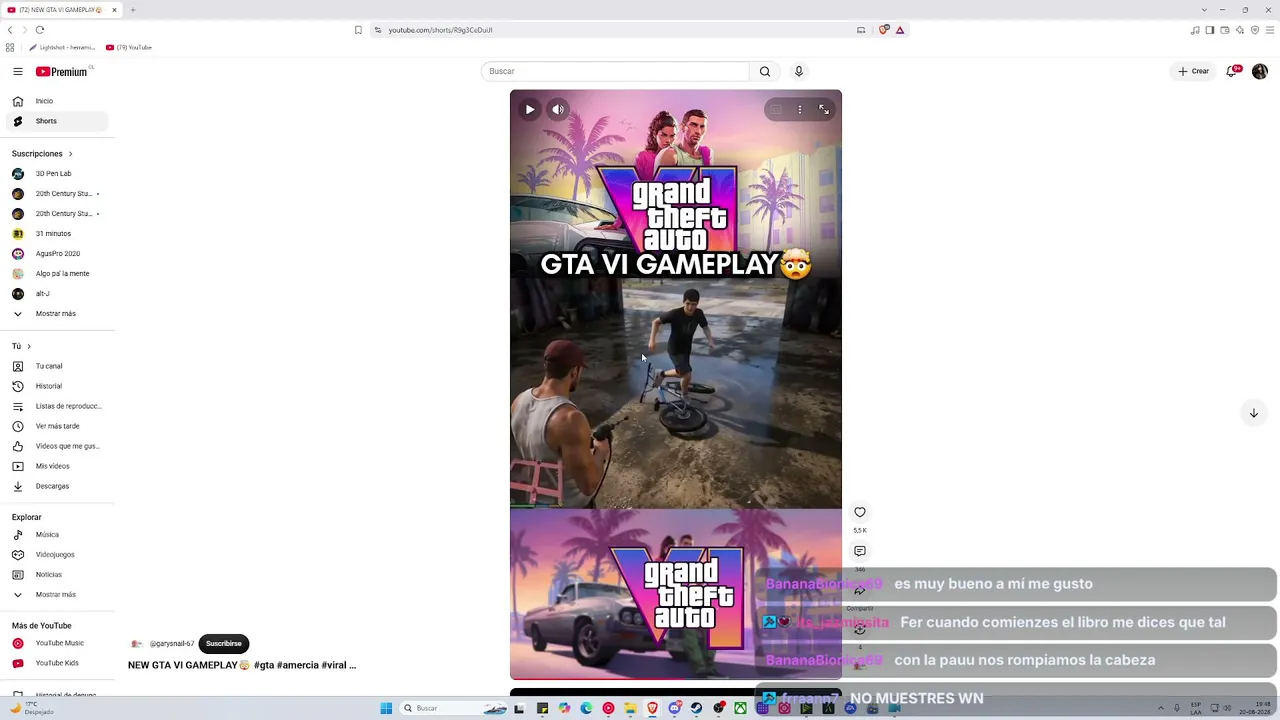Go to the next Short with down arrow

1253,413
